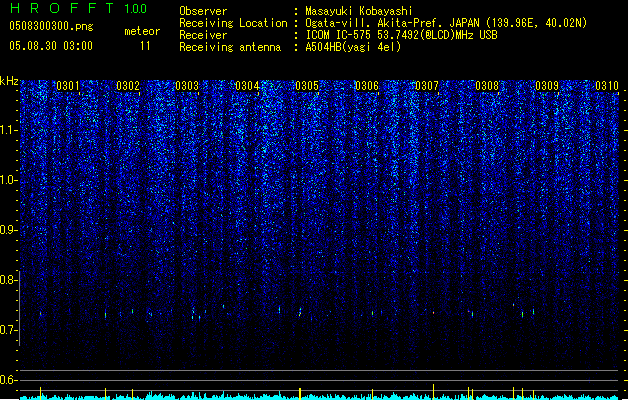Screen dimensions: 629x400
Task: Click the Ogata-vill. Akita-Pref. JAPAN location text
Action: pyautogui.click(x=446, y=23)
